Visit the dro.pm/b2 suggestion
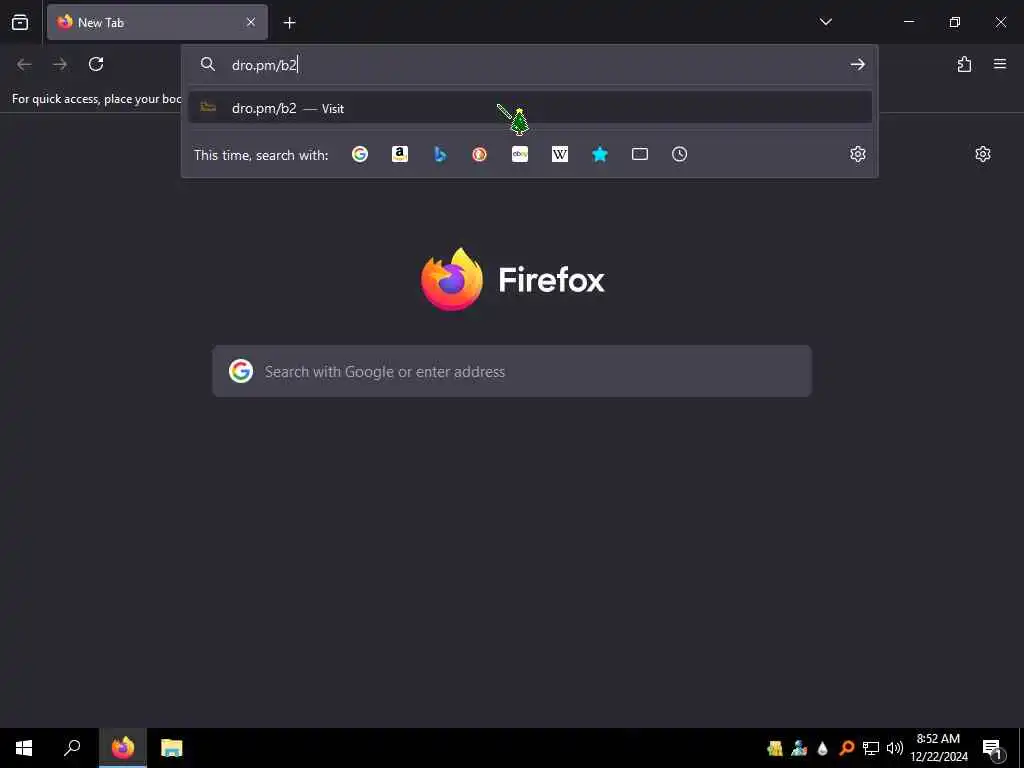 (530, 108)
